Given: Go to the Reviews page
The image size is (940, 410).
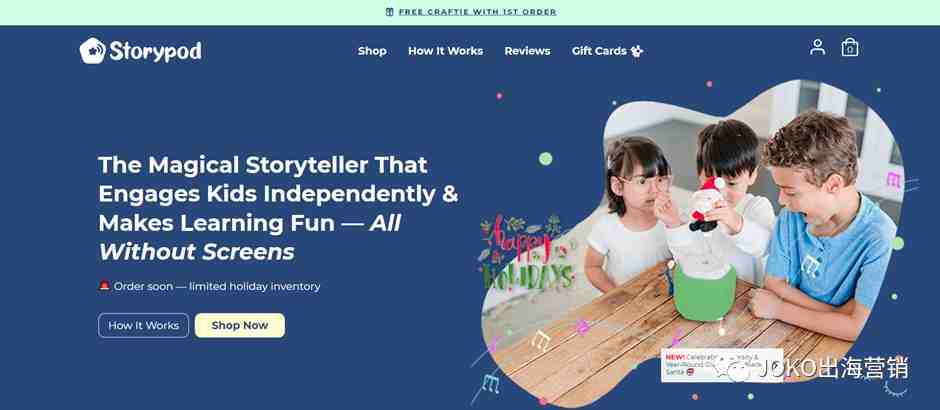Looking at the screenshot, I should [x=528, y=51].
